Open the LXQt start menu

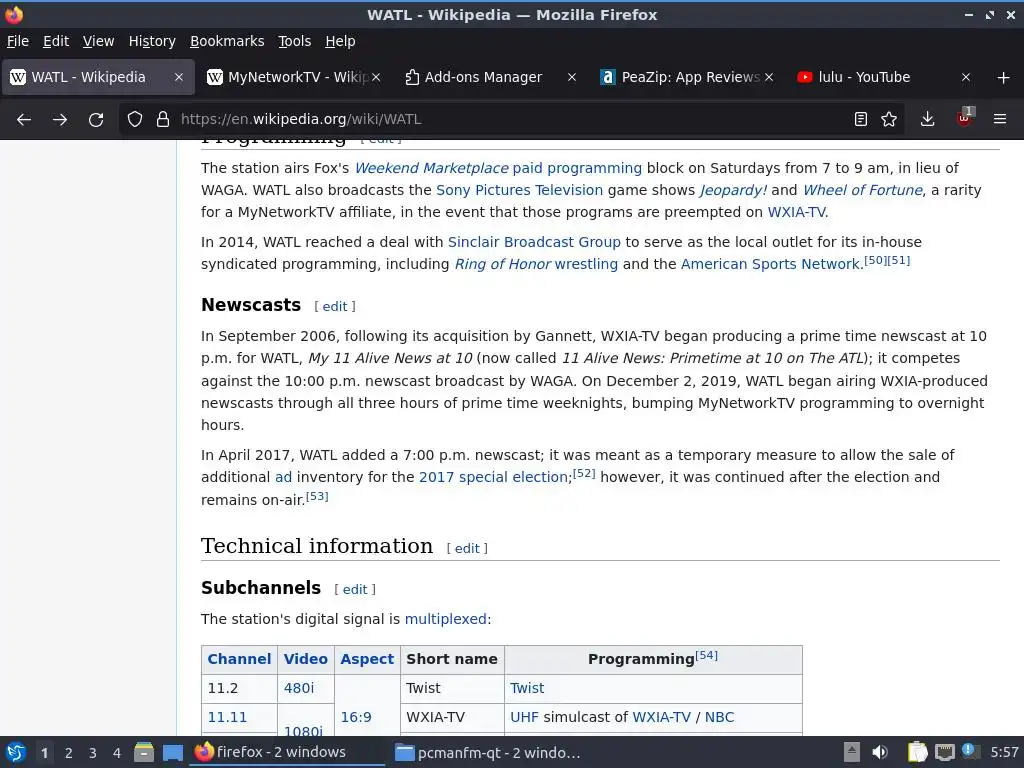[16, 752]
